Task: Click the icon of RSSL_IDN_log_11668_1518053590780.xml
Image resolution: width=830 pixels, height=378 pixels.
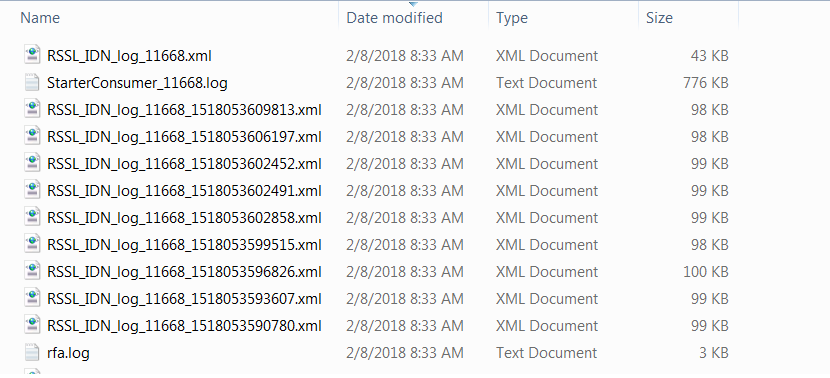Action: [32, 325]
